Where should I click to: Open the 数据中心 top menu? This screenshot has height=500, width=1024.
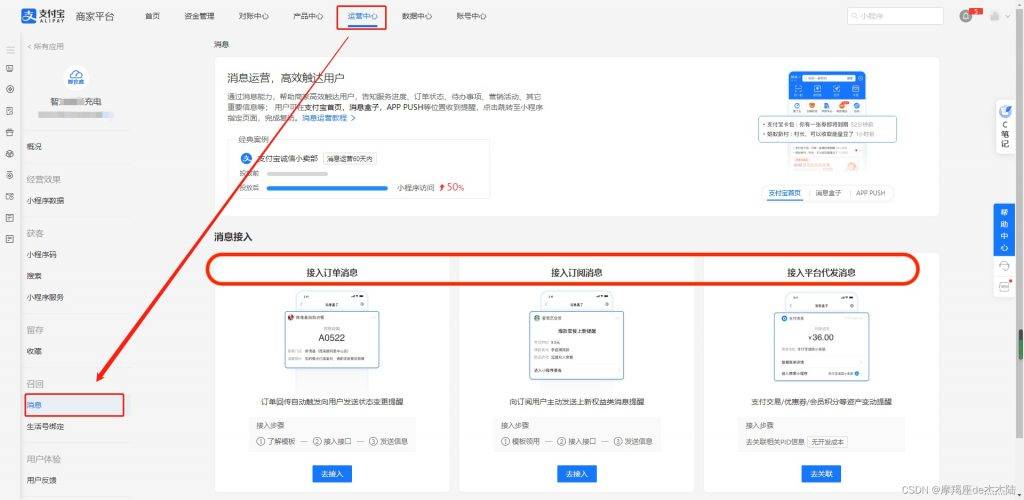click(417, 16)
